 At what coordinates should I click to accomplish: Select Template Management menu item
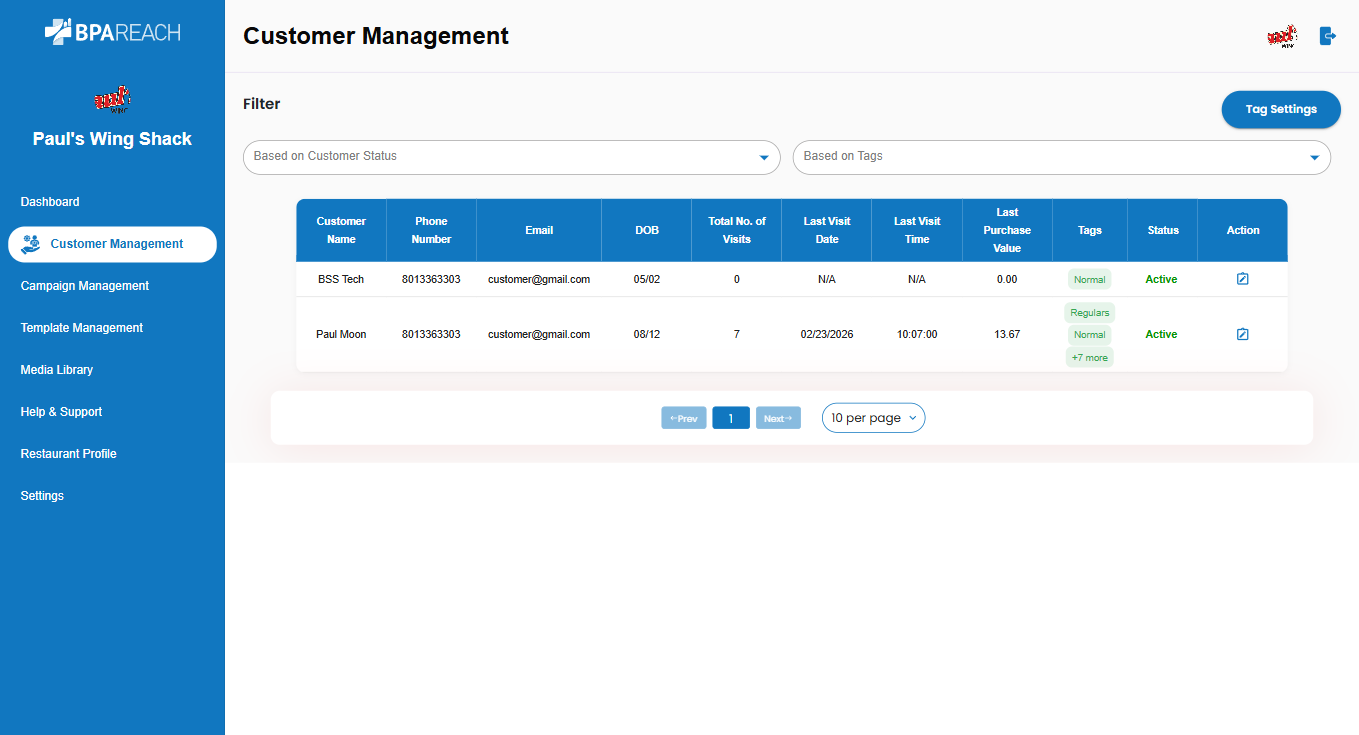pos(82,328)
